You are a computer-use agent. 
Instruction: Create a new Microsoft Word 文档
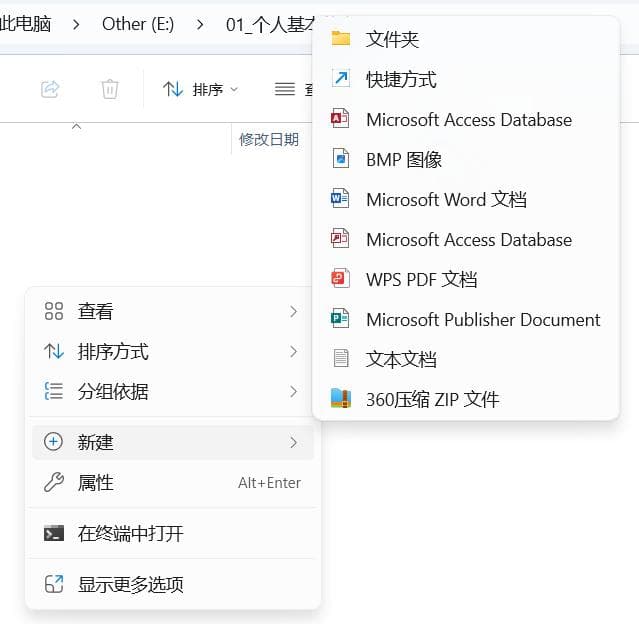tap(465, 199)
